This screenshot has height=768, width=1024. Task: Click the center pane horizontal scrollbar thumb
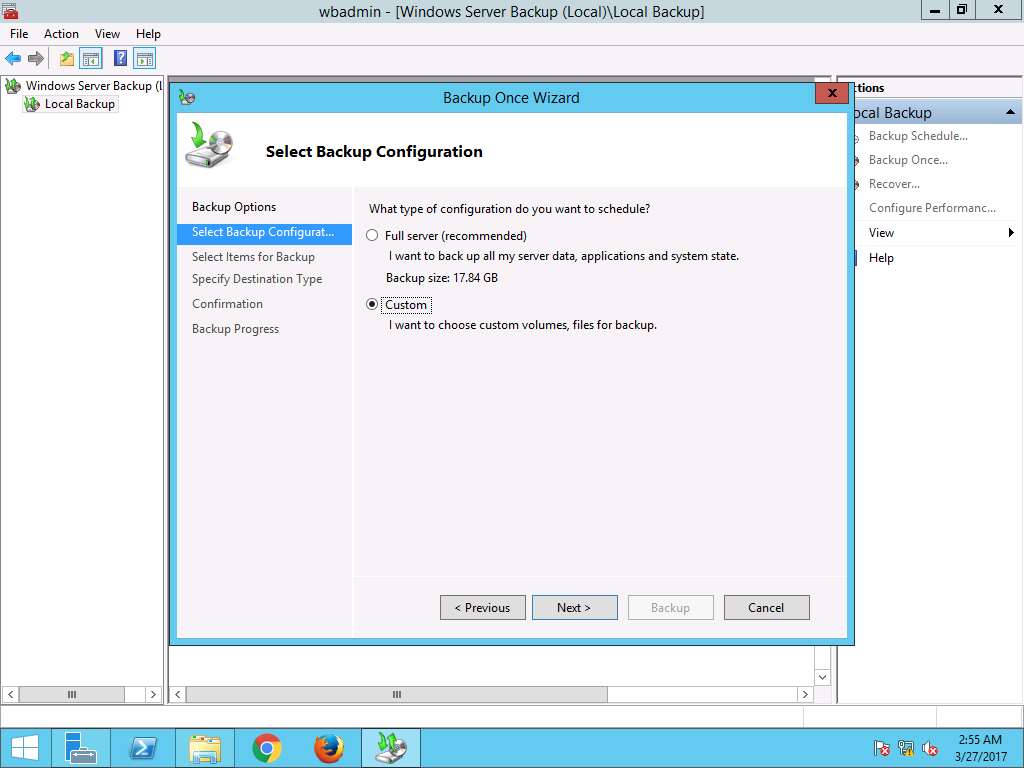pos(396,694)
